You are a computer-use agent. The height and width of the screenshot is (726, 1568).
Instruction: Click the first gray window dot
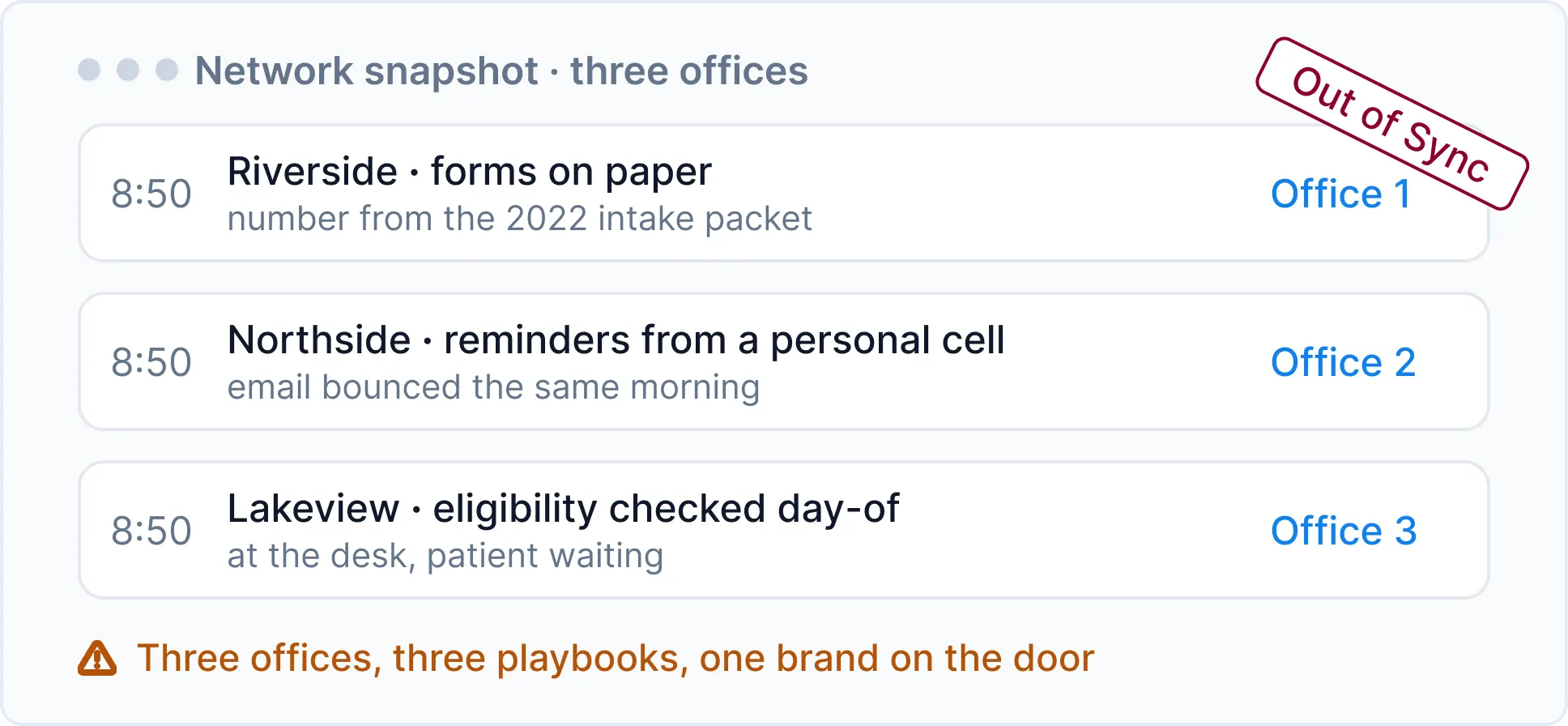pos(89,70)
